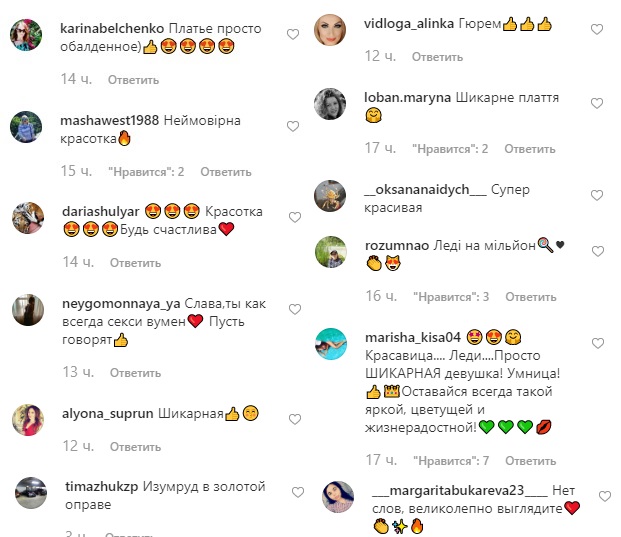Reply to rozumnao's comment

pos(531,297)
